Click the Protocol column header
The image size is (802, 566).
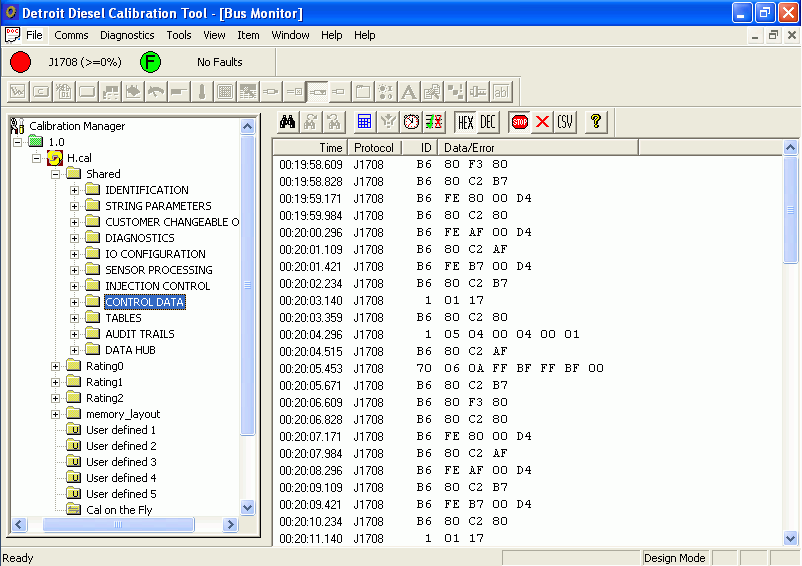click(x=374, y=148)
